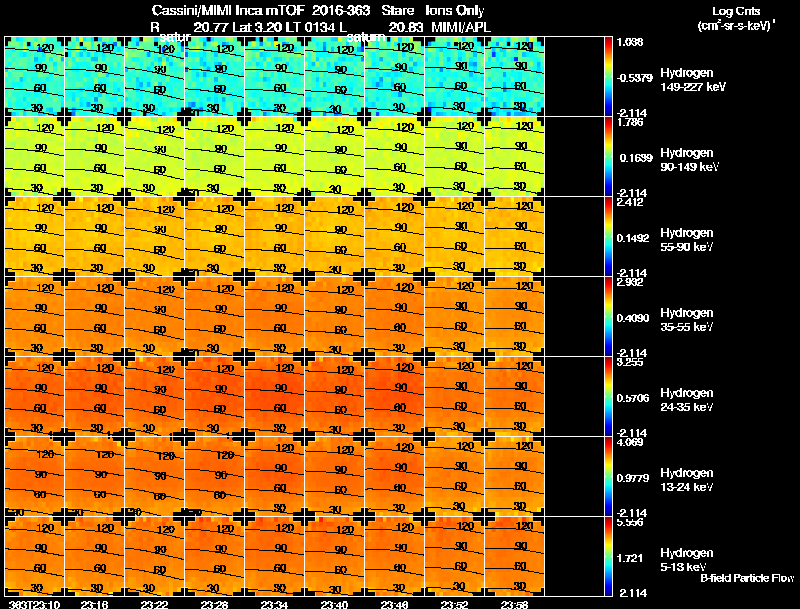Open the 13-24 keV image panel at 23:40
This screenshot has height=609, width=800.
click(x=335, y=477)
